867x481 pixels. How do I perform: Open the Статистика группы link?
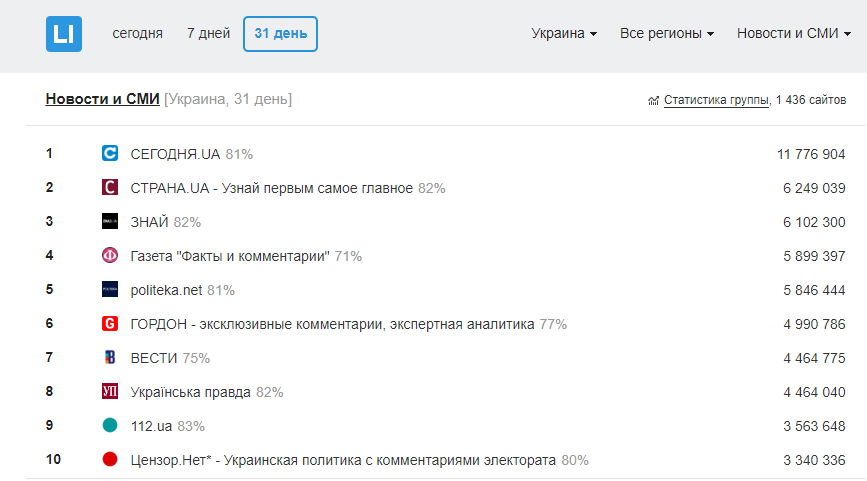(716, 100)
